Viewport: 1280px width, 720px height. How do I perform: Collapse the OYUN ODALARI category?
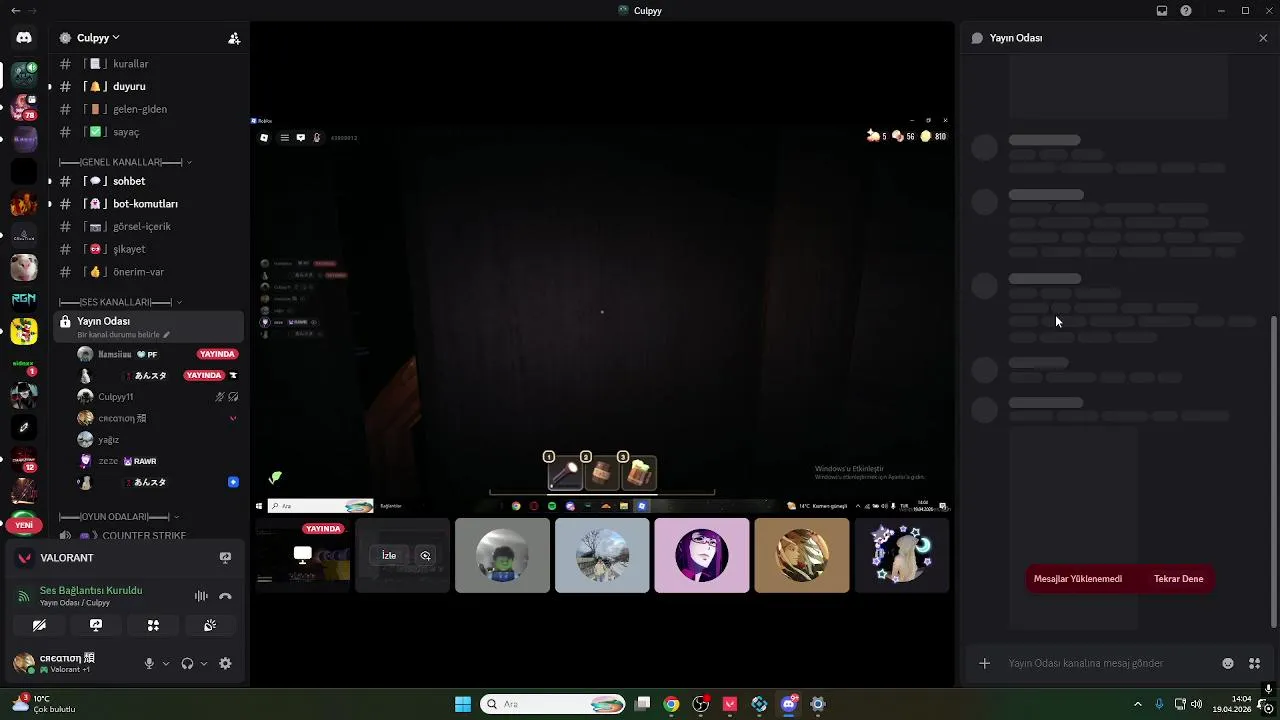(x=119, y=517)
